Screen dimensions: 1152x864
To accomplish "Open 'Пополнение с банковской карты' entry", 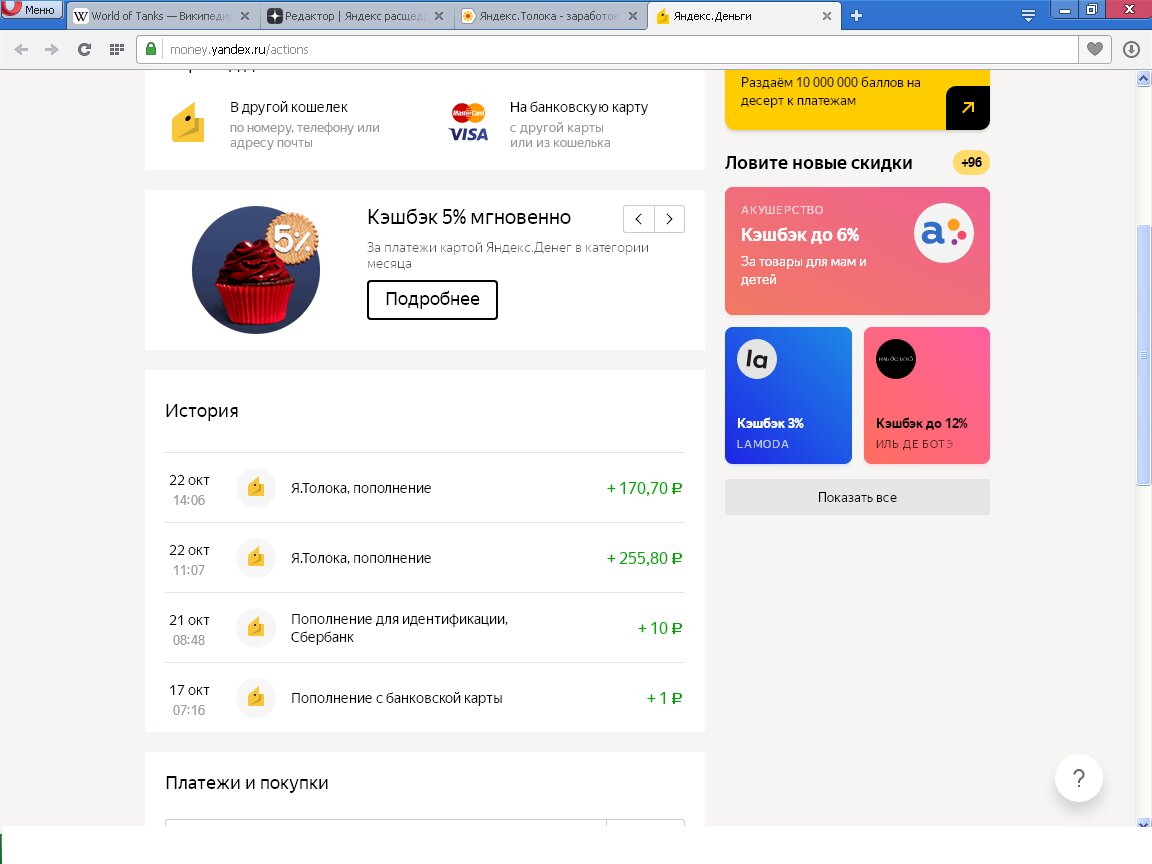I will pos(425,698).
